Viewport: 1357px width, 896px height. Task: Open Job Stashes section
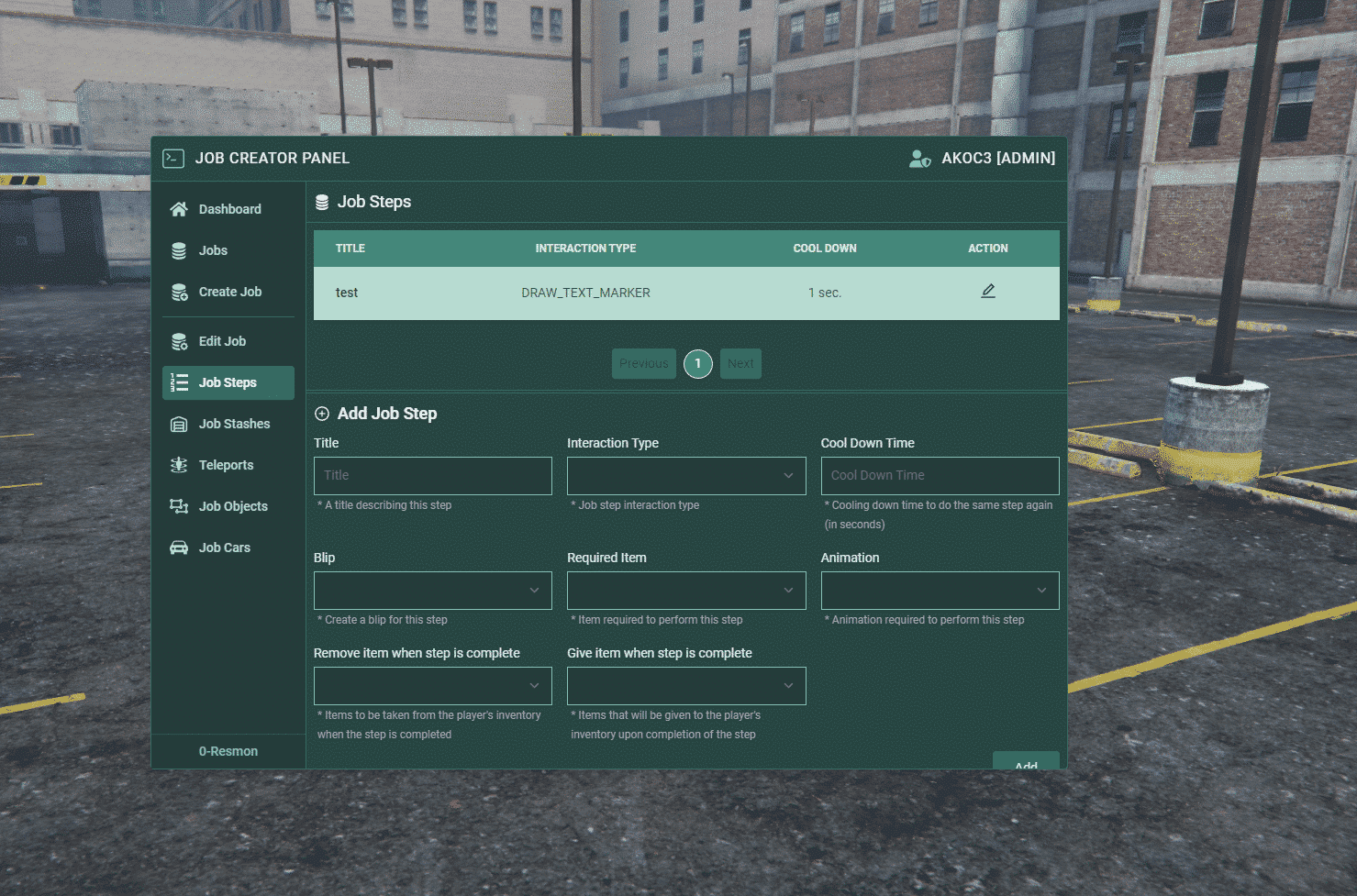pos(228,424)
